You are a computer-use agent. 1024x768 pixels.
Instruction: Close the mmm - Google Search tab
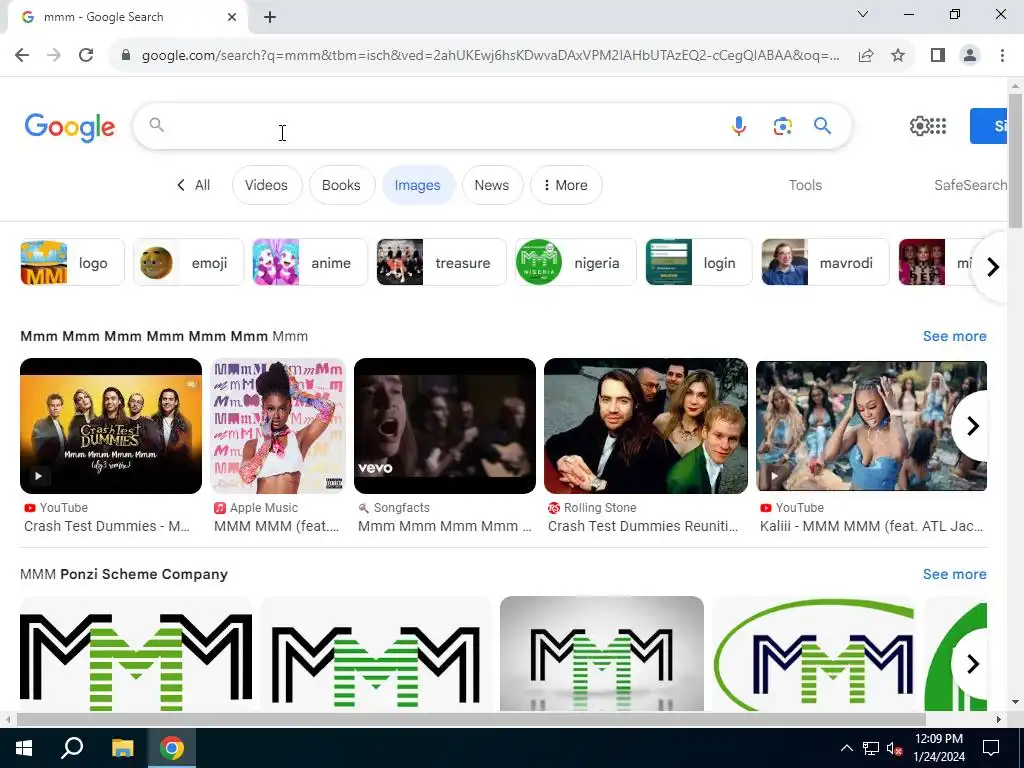pos(232,18)
